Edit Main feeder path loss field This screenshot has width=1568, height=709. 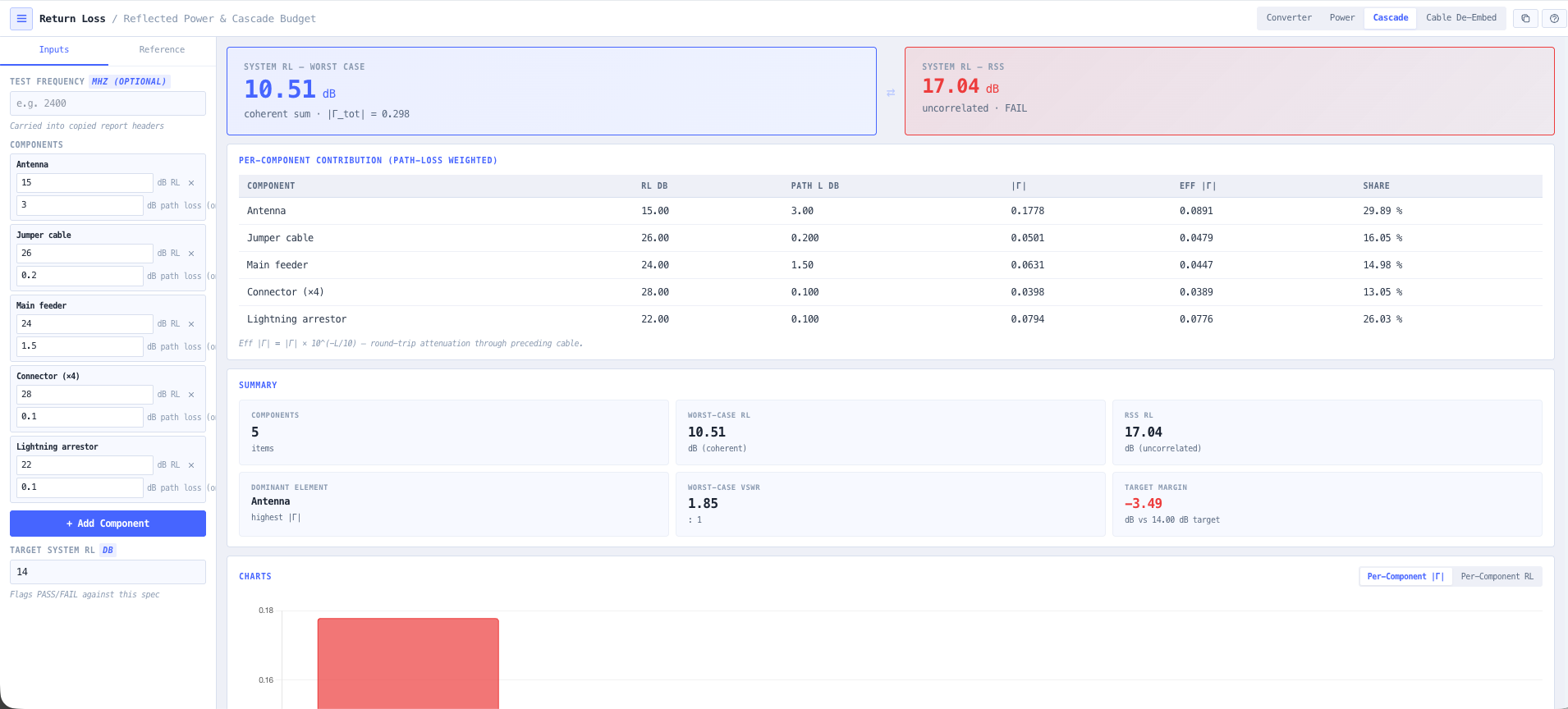pos(80,346)
